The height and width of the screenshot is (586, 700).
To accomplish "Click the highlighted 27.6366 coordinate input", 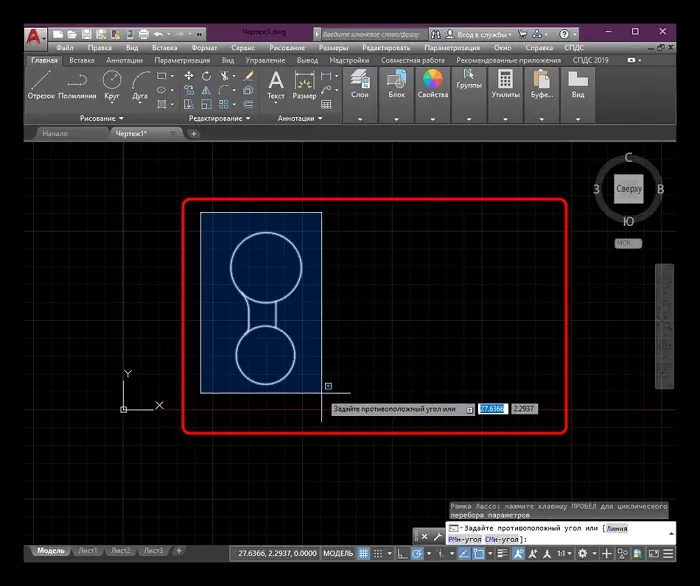I will [492, 409].
